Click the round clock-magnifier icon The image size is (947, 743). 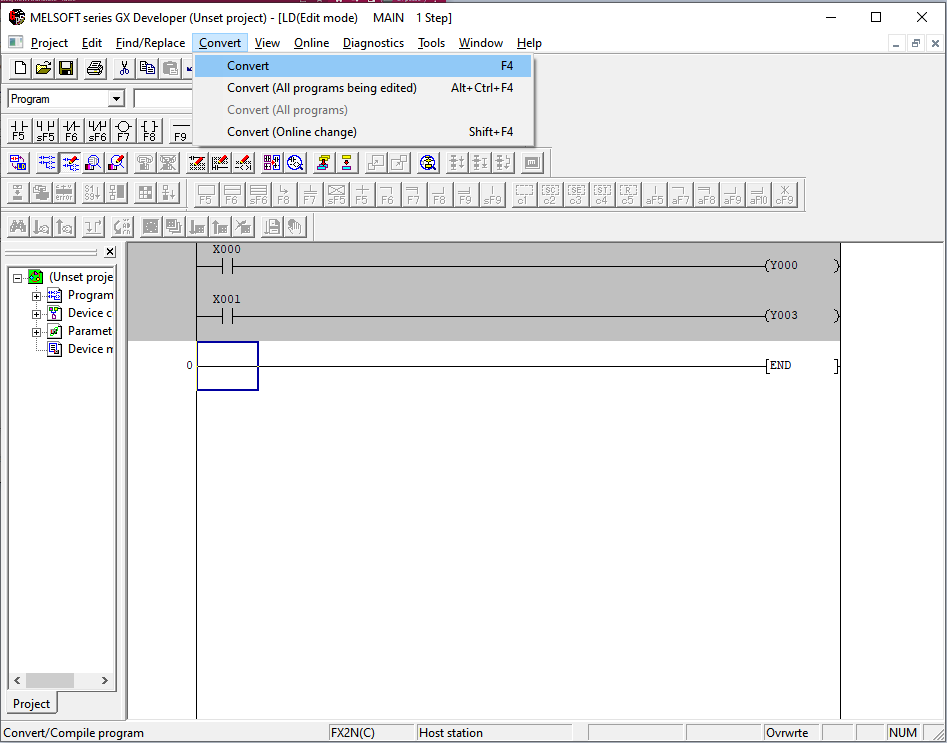click(295, 162)
